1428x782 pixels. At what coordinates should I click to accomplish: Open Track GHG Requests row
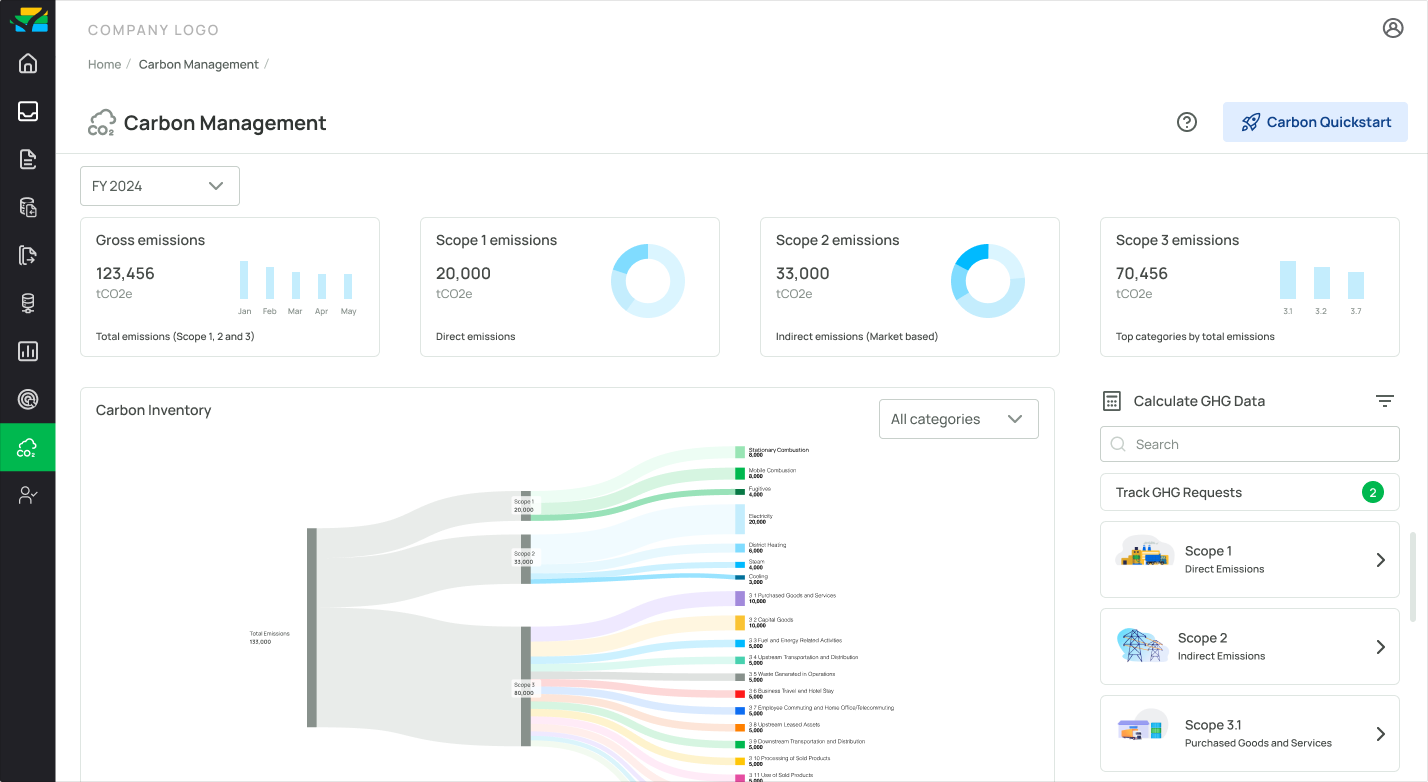pos(1249,492)
